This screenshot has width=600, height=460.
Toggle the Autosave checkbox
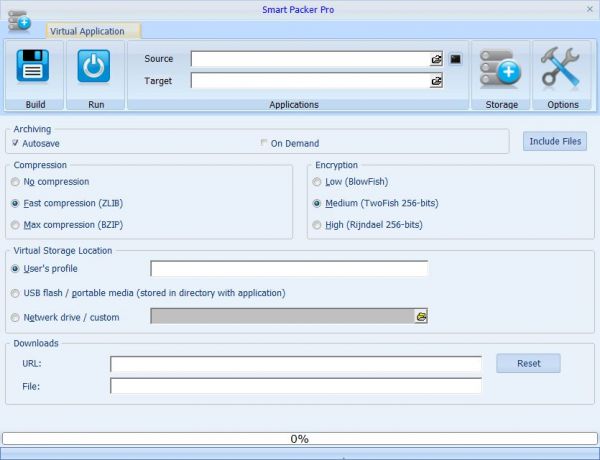(x=15, y=143)
